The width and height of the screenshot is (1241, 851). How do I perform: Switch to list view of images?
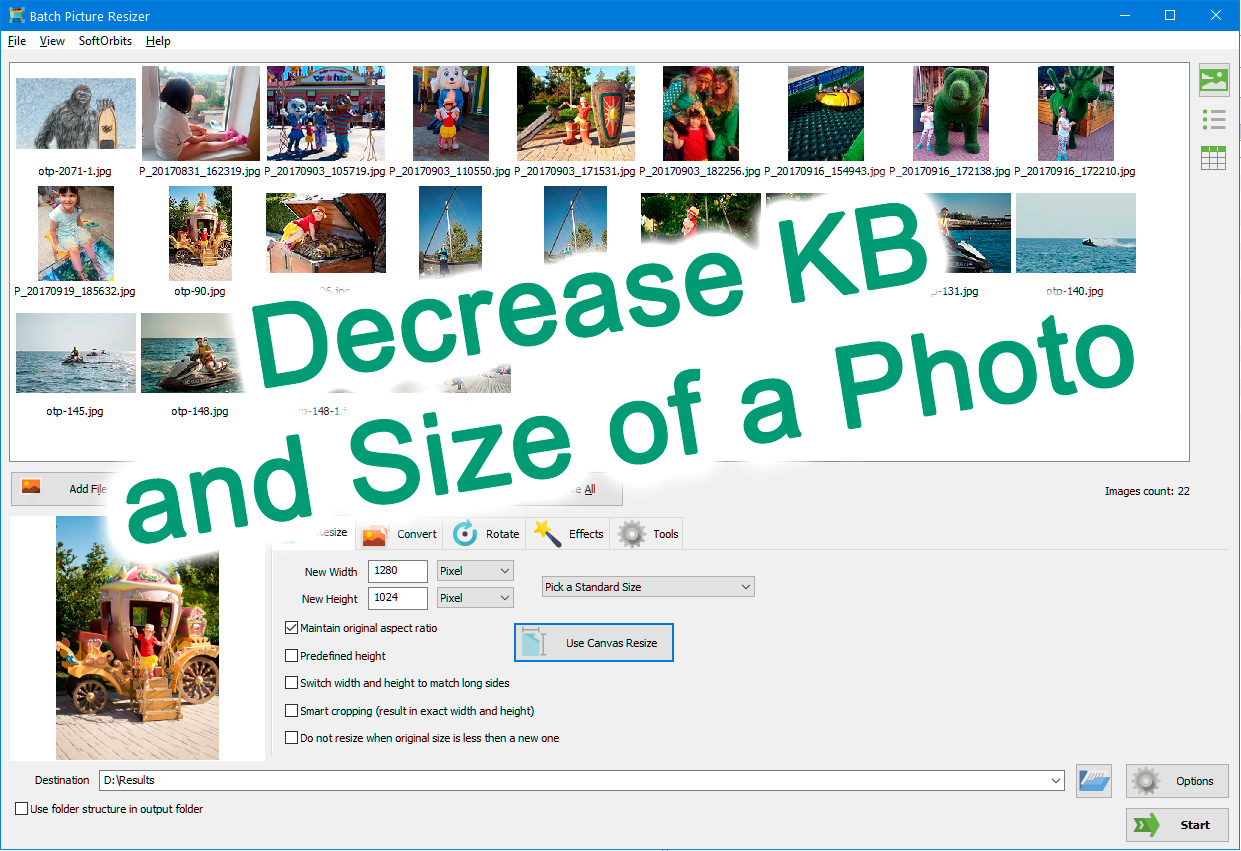tap(1214, 119)
